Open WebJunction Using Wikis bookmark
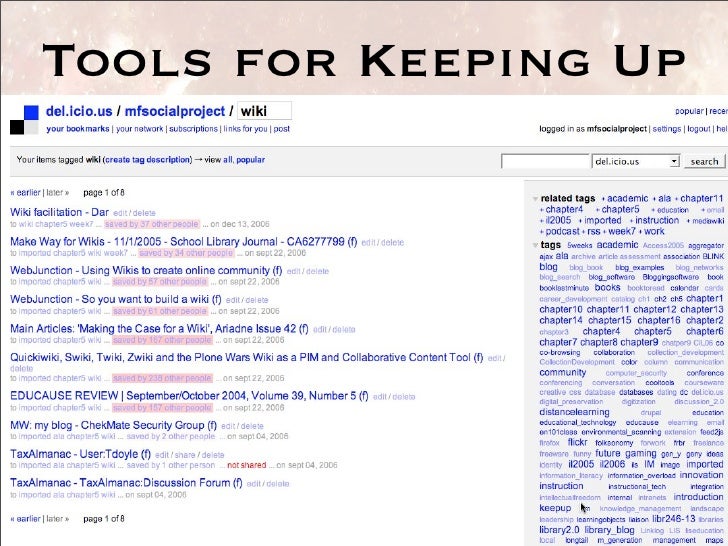728x546 pixels. (146, 270)
